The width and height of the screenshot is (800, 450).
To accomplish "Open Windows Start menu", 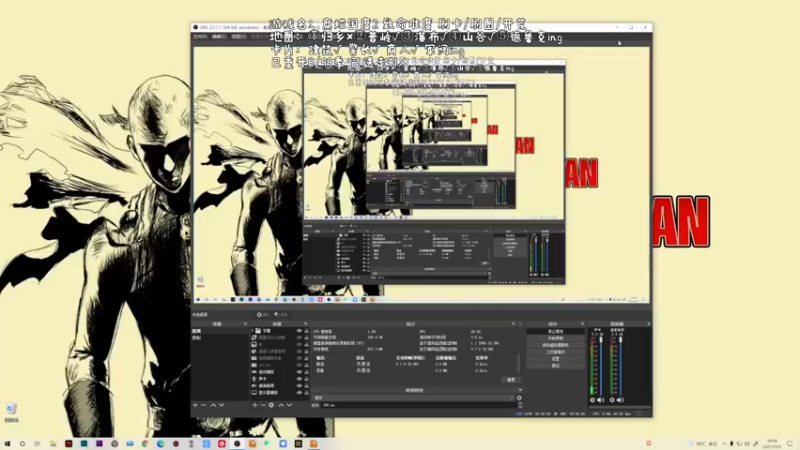I will tap(7, 444).
